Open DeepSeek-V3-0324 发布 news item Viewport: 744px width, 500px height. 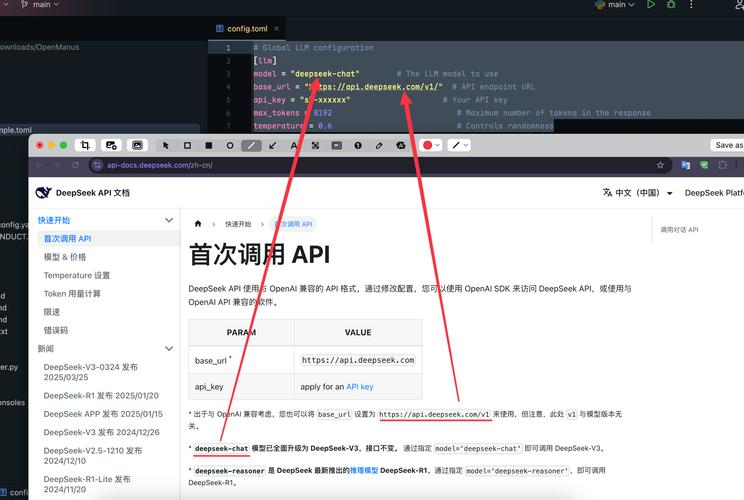91,372
